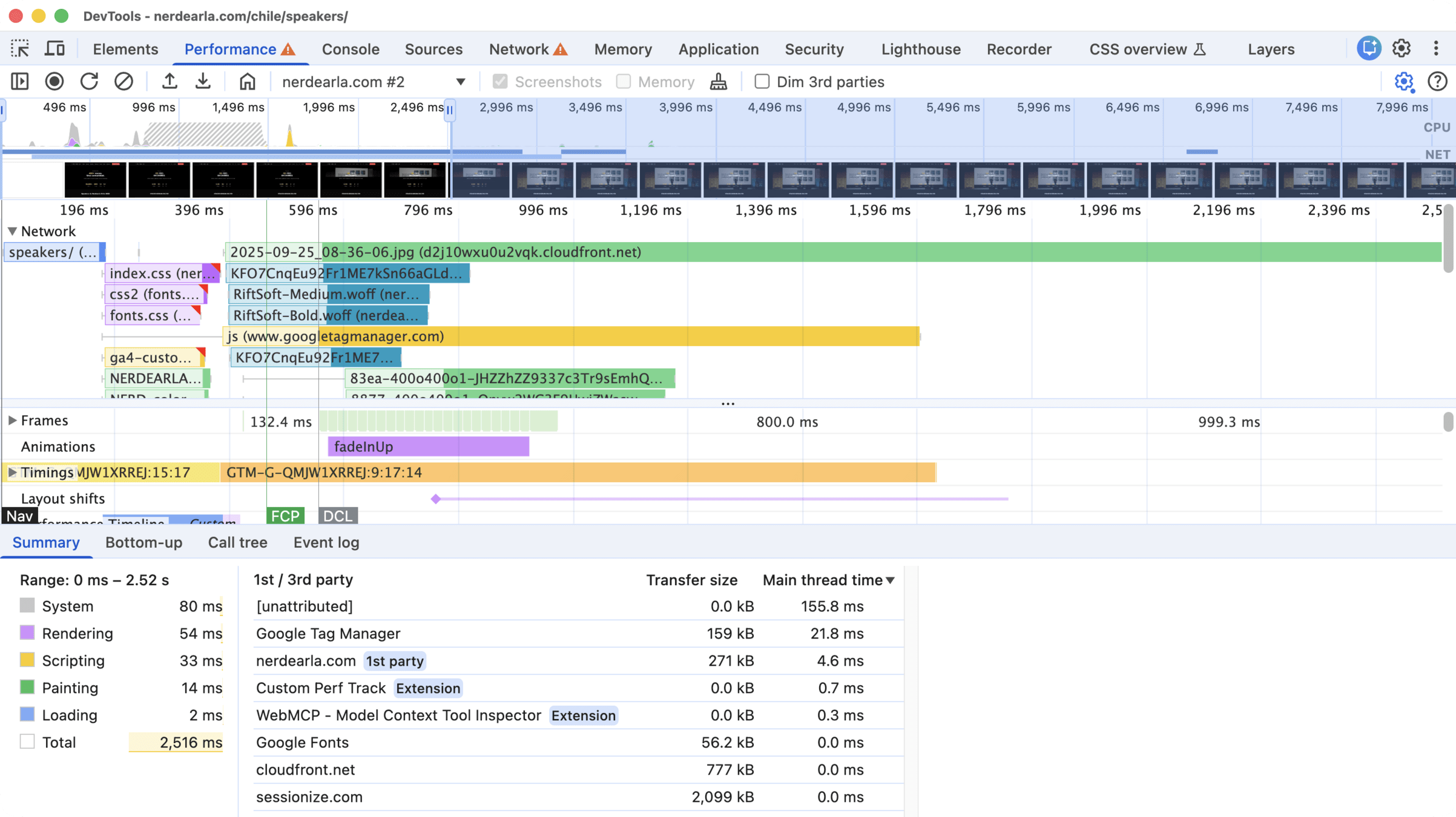1456x817 pixels.
Task: Enable the Dim 3rd parties checkbox
Action: coord(762,82)
